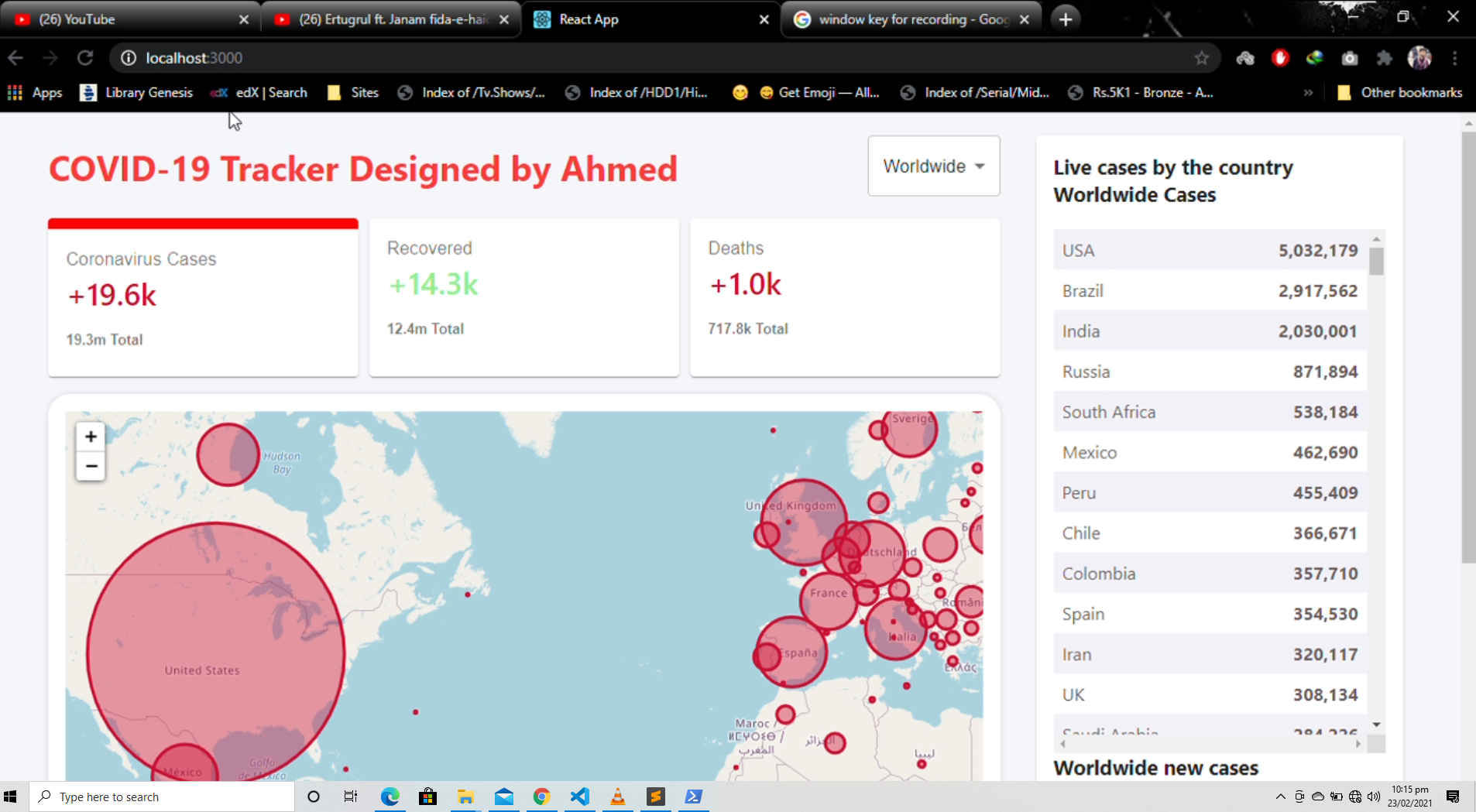Open the browser extensions puzzle icon

click(1384, 58)
